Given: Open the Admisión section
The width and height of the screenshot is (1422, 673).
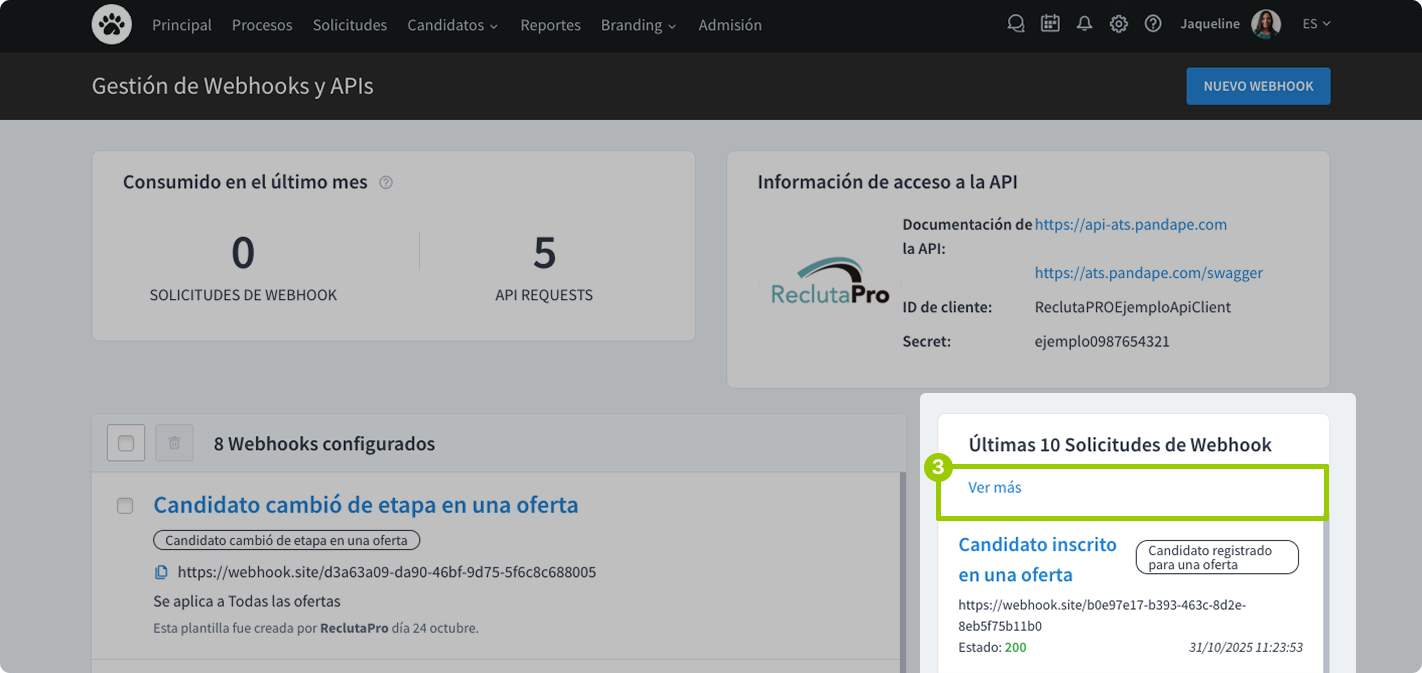Looking at the screenshot, I should click(730, 25).
